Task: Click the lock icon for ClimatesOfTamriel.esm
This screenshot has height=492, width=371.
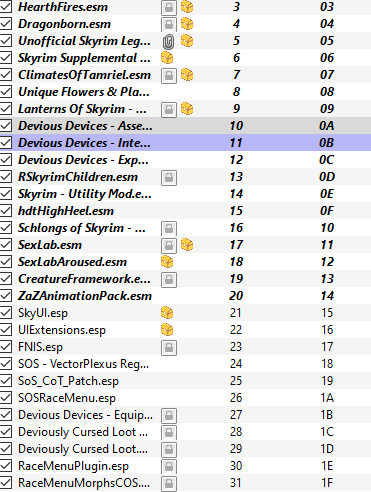Action: coord(169,75)
